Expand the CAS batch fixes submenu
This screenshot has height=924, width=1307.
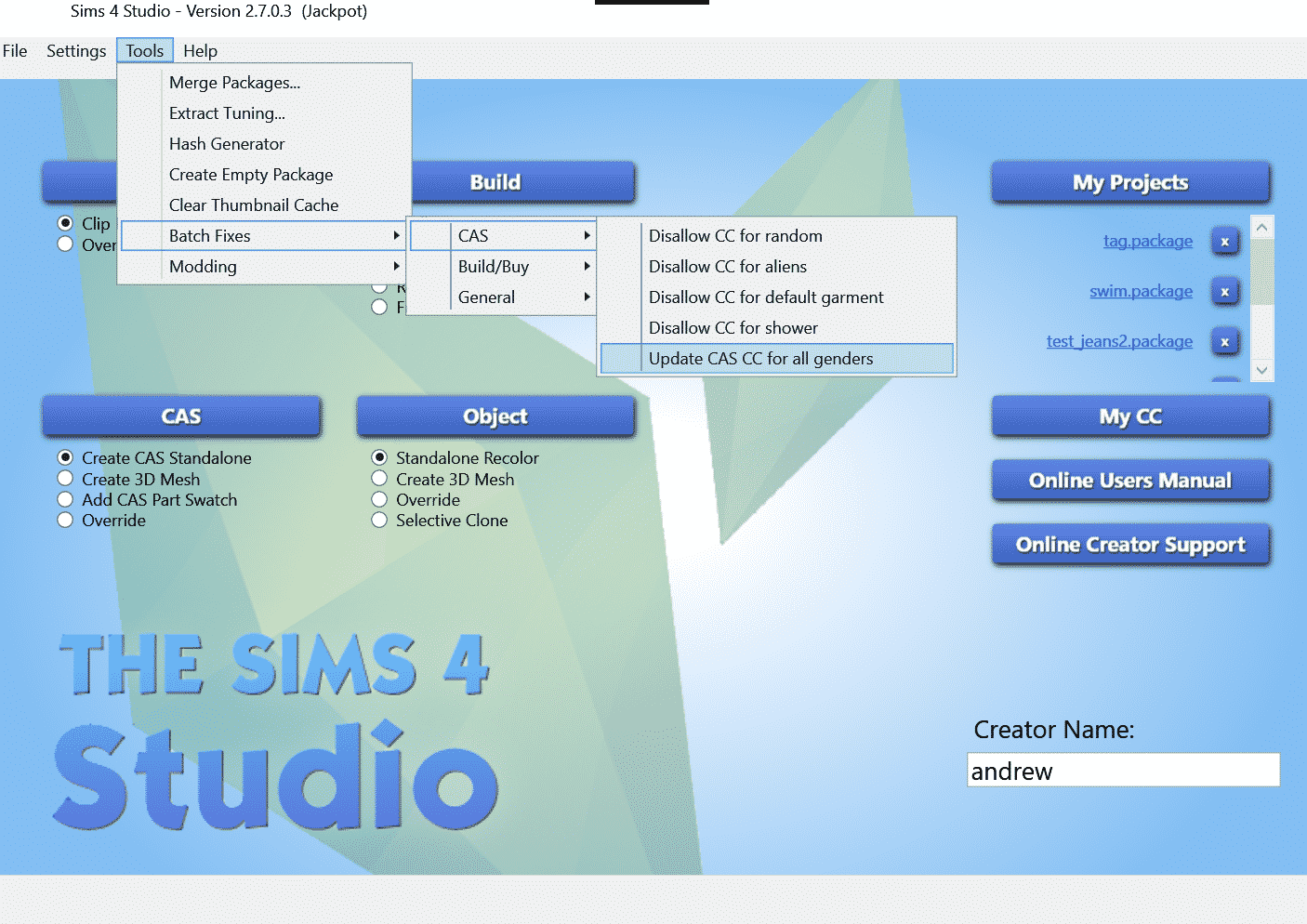click(x=502, y=235)
